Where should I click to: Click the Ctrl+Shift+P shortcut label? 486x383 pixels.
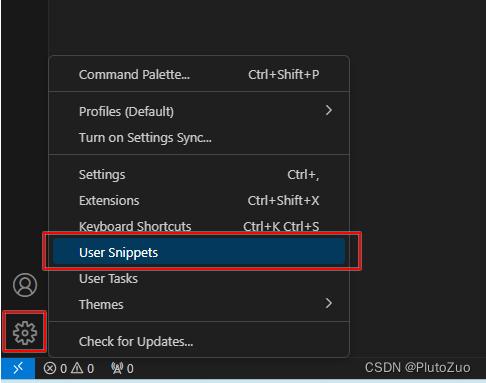[x=283, y=74]
